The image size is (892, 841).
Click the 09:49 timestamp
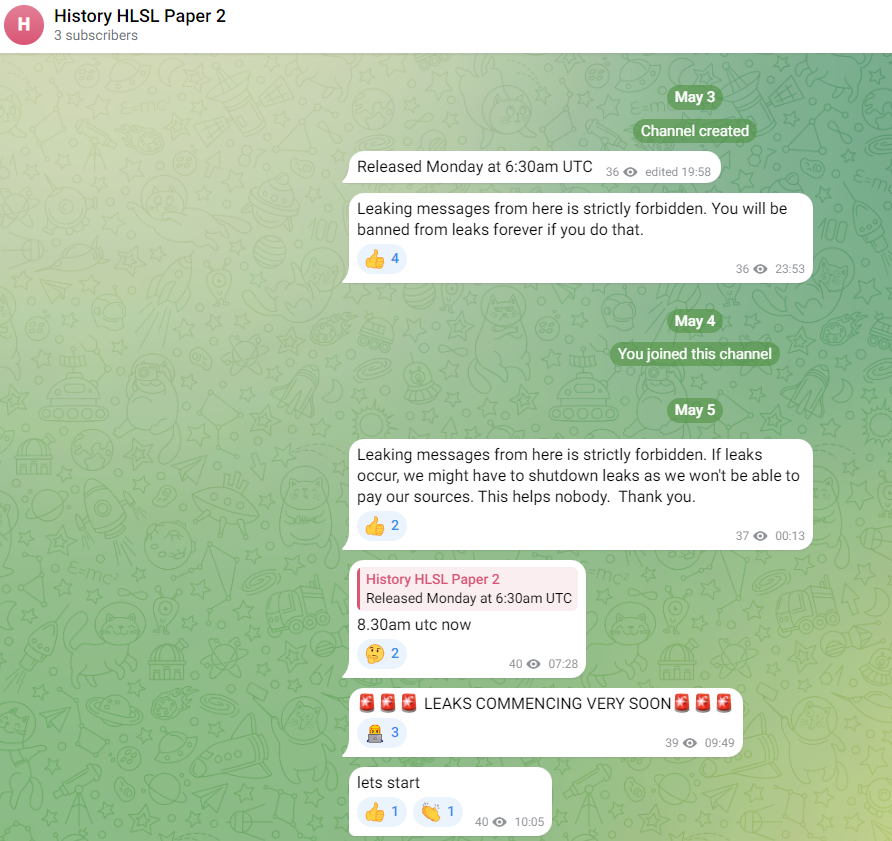pos(719,743)
